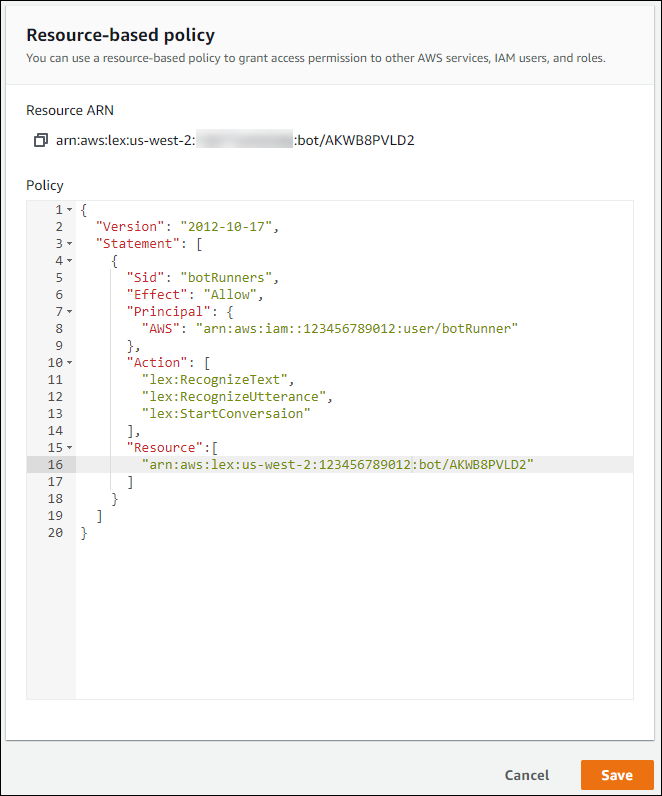
Task: Collapse the Principal block fold arrow
Action: [69, 312]
